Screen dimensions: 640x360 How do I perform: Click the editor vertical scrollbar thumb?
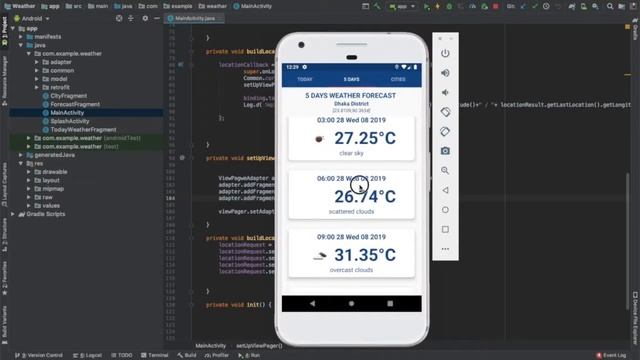pos(628,241)
